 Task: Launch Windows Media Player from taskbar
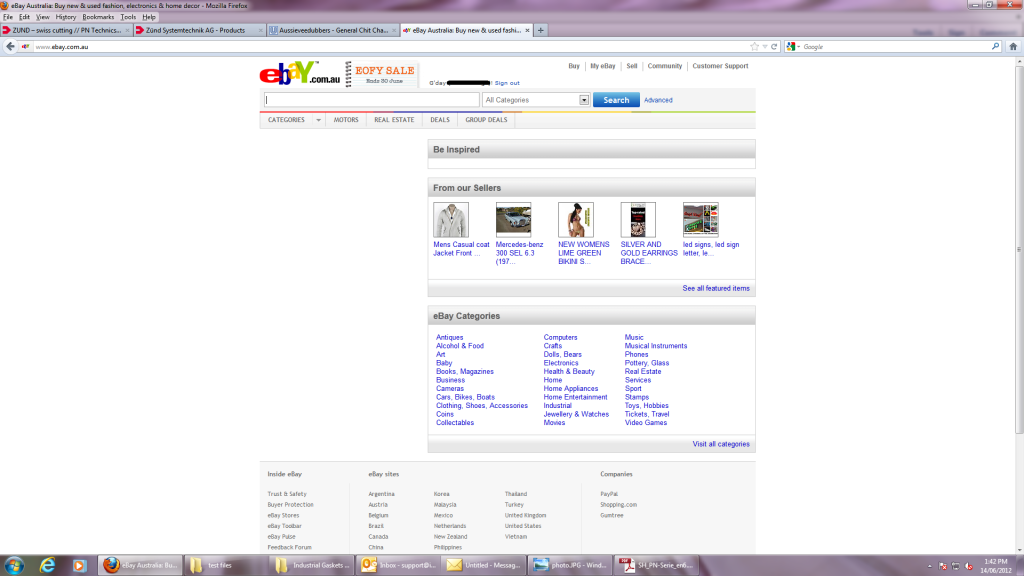(79, 565)
